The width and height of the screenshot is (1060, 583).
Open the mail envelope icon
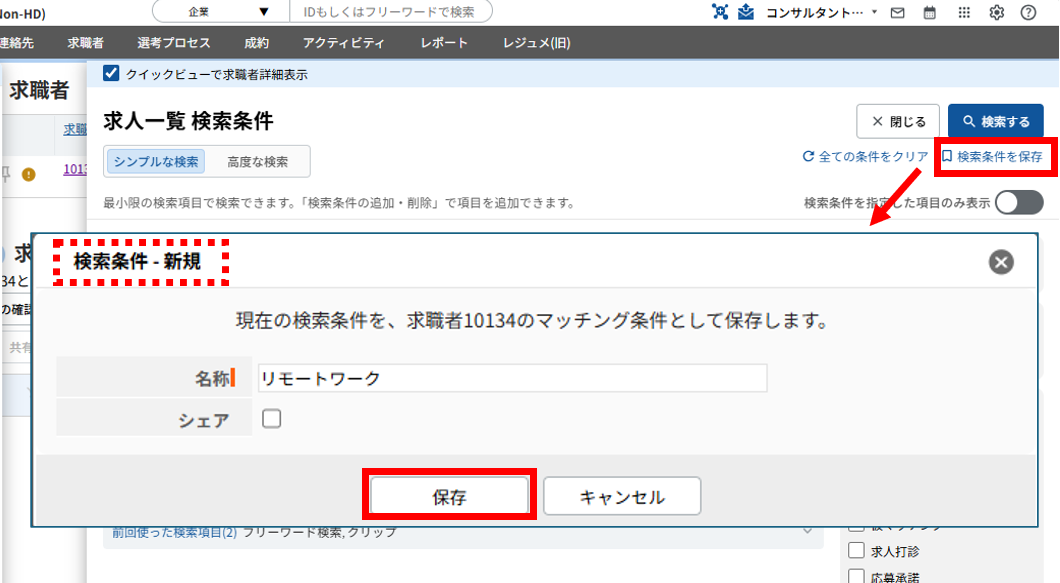point(897,13)
